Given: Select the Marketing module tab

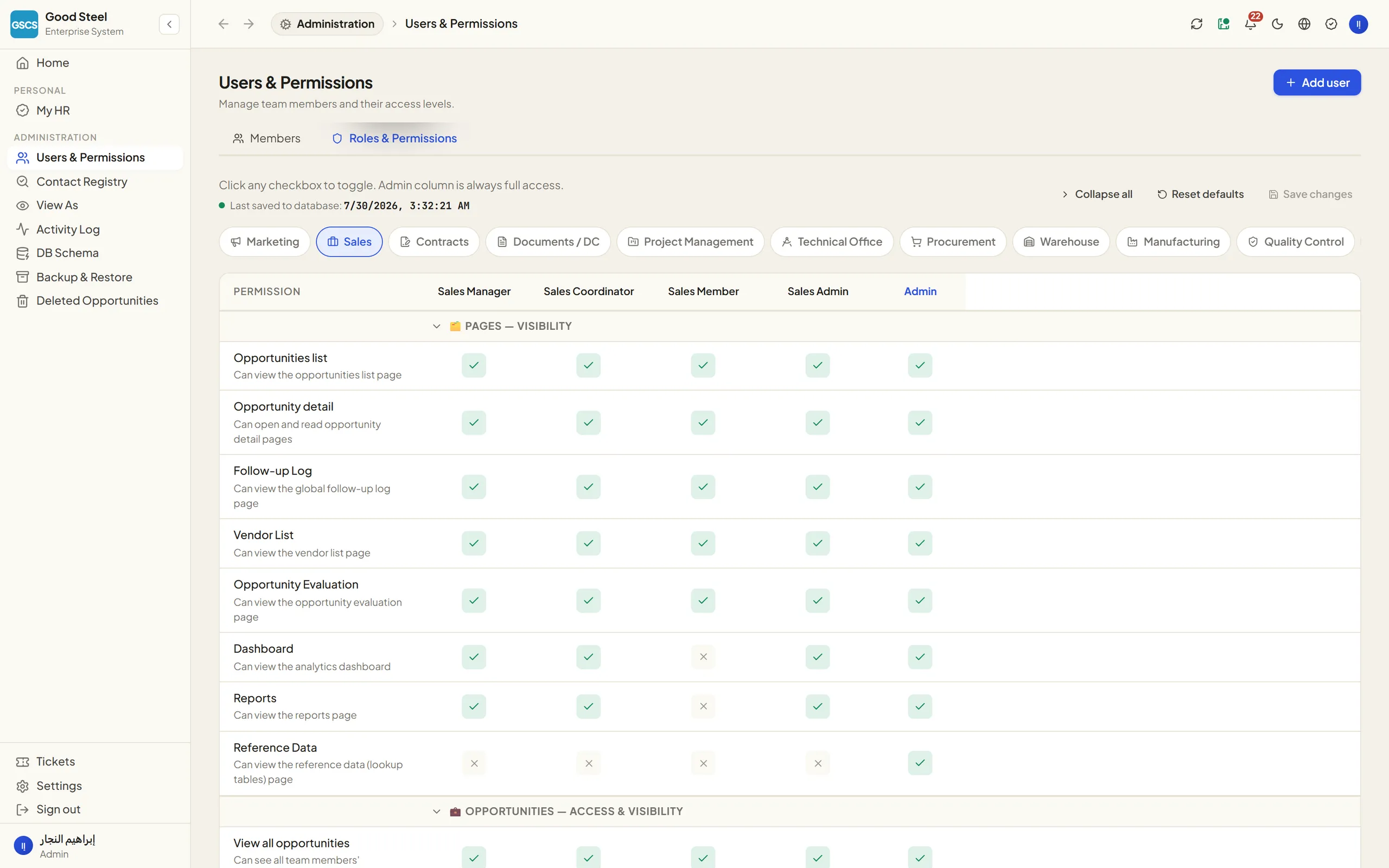Looking at the screenshot, I should pyautogui.click(x=265, y=242).
